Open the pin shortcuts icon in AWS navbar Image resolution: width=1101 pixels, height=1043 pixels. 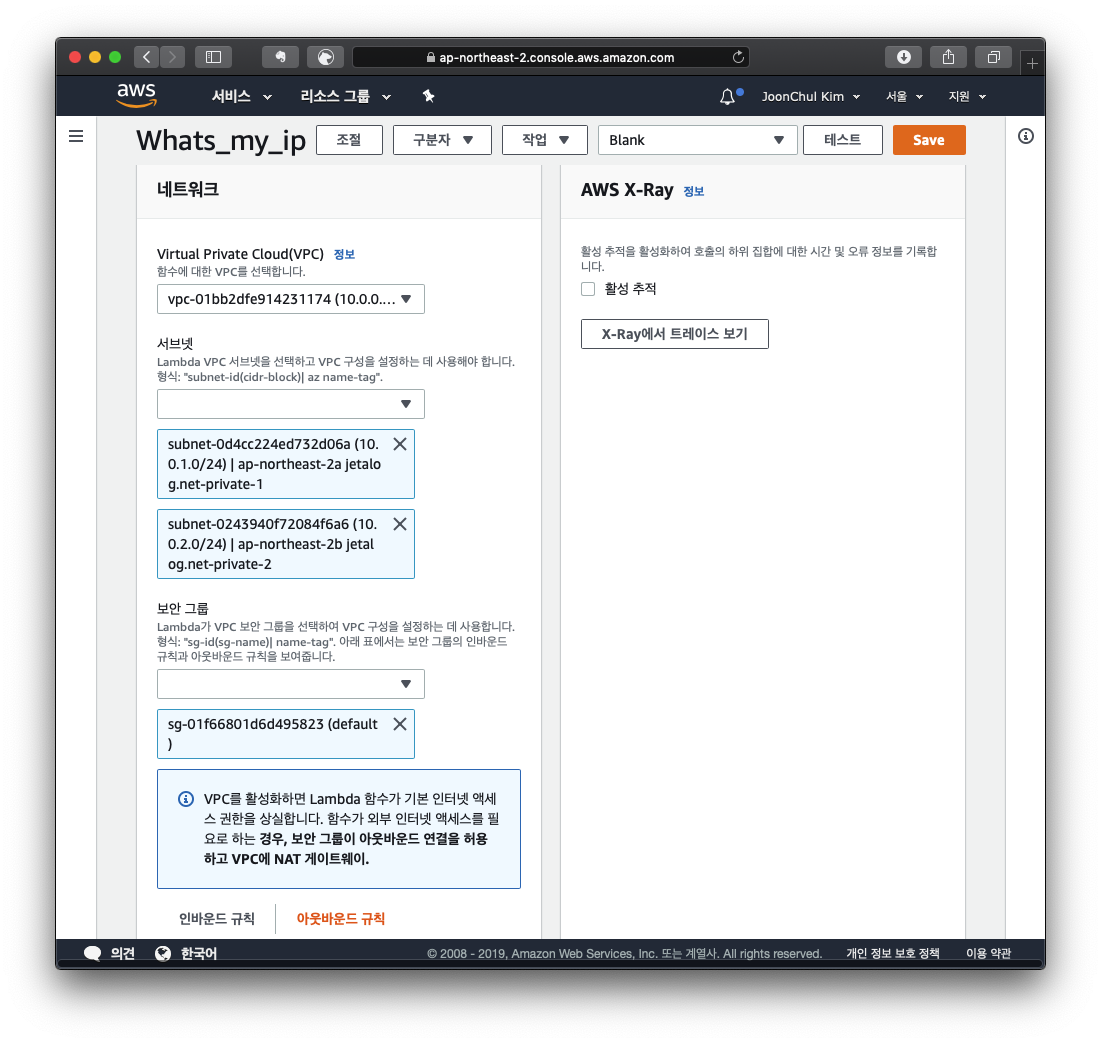coord(428,96)
